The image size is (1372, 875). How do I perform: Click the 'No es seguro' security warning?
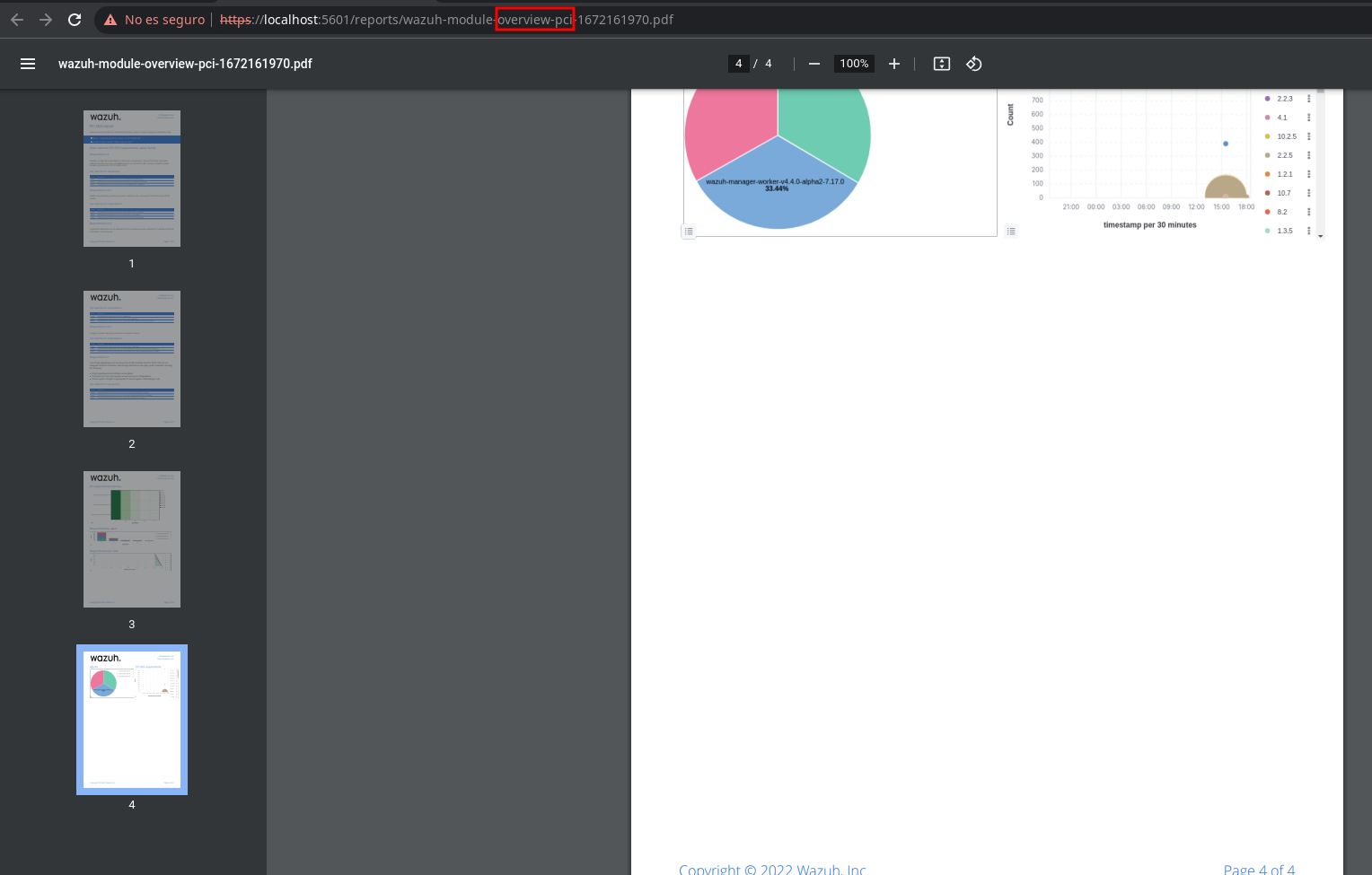click(x=154, y=19)
